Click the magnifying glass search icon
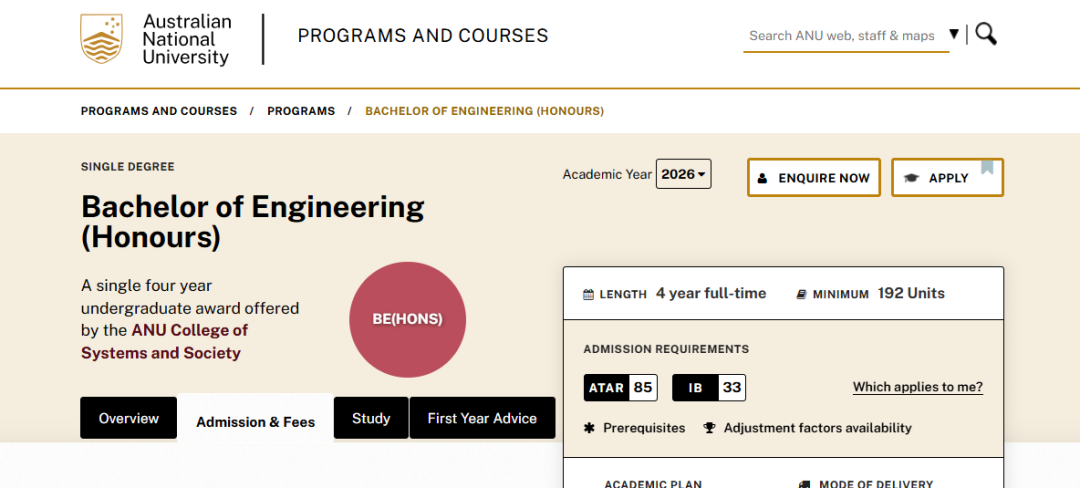The image size is (1080, 488). (986, 34)
